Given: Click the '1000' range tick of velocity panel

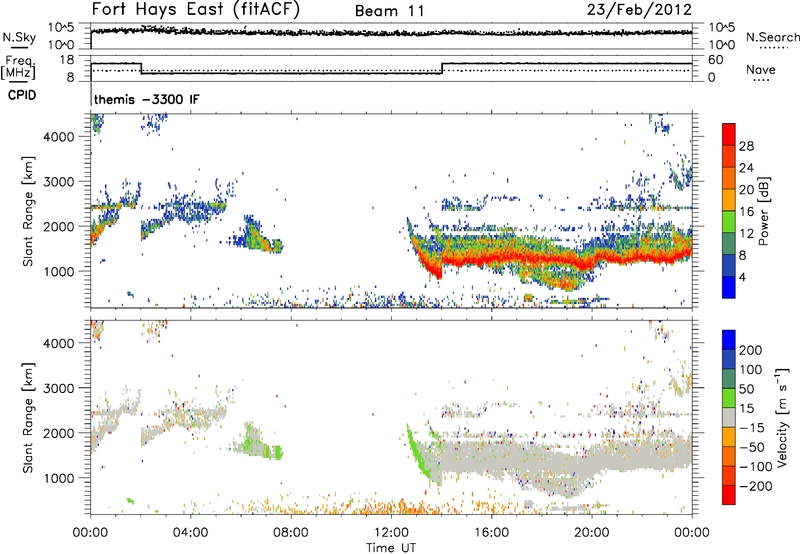Looking at the screenshot, I should 58,478.
